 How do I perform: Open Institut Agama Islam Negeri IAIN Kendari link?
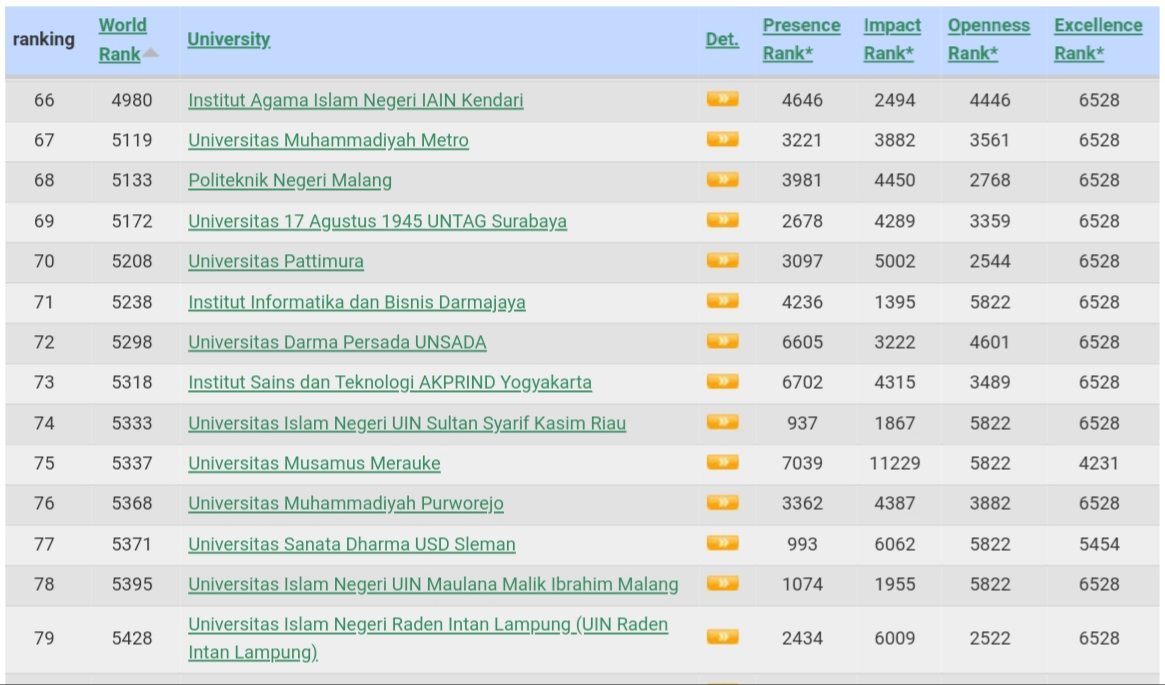point(355,100)
